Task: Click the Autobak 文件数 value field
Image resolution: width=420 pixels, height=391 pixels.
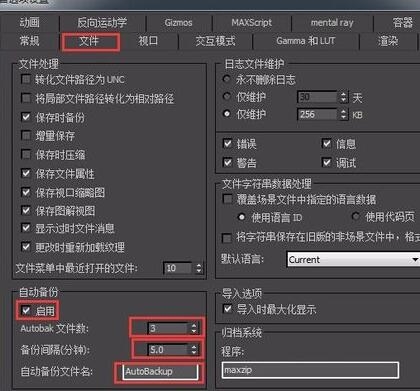Action: [168, 328]
